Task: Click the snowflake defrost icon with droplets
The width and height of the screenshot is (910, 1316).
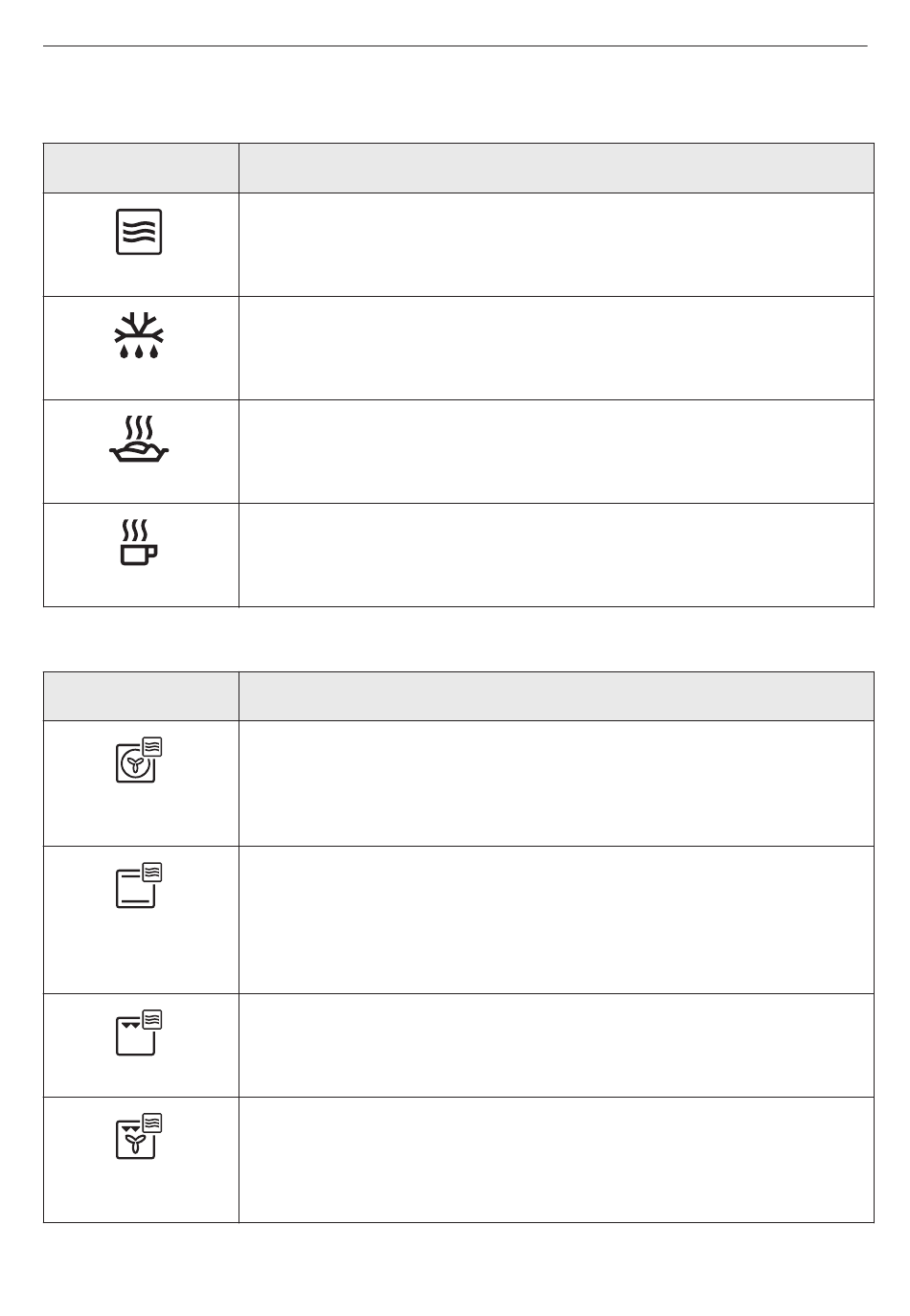Action: [x=139, y=336]
